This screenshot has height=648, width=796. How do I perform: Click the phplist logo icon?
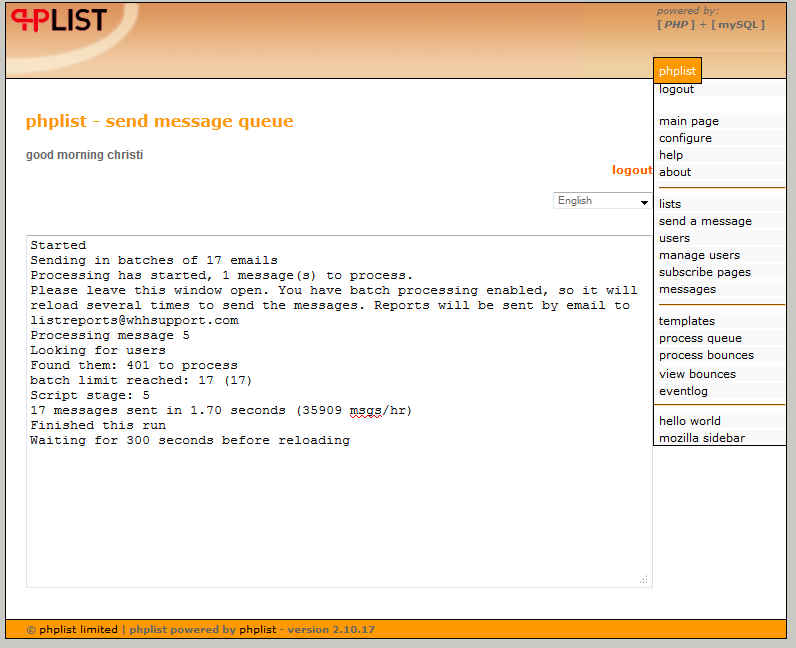tap(58, 21)
